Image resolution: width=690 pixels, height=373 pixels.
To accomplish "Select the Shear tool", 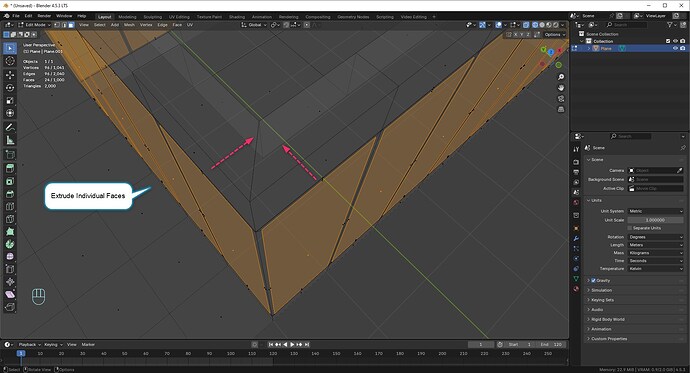I will coord(10,294).
